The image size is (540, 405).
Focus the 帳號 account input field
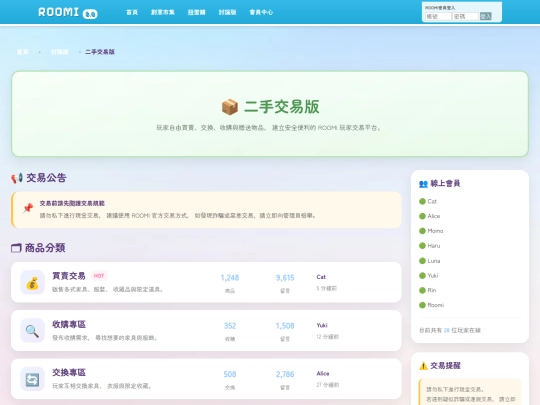(x=438, y=16)
